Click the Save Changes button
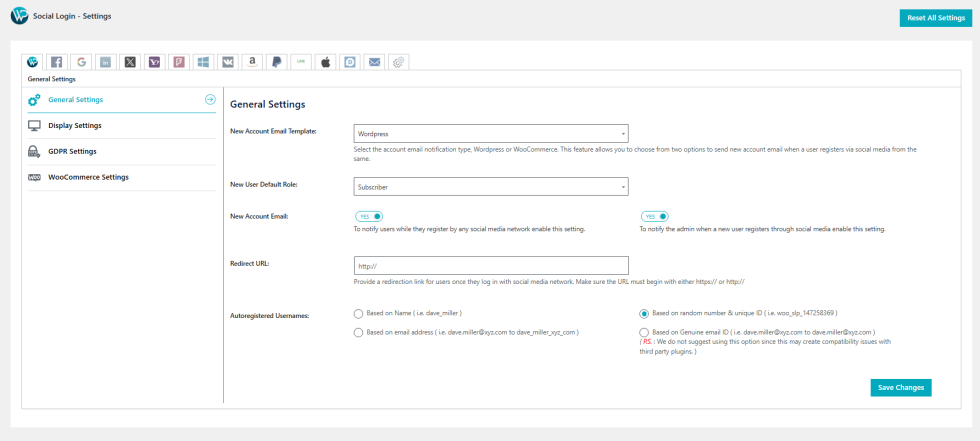This screenshot has width=980, height=441. pyautogui.click(x=900, y=387)
